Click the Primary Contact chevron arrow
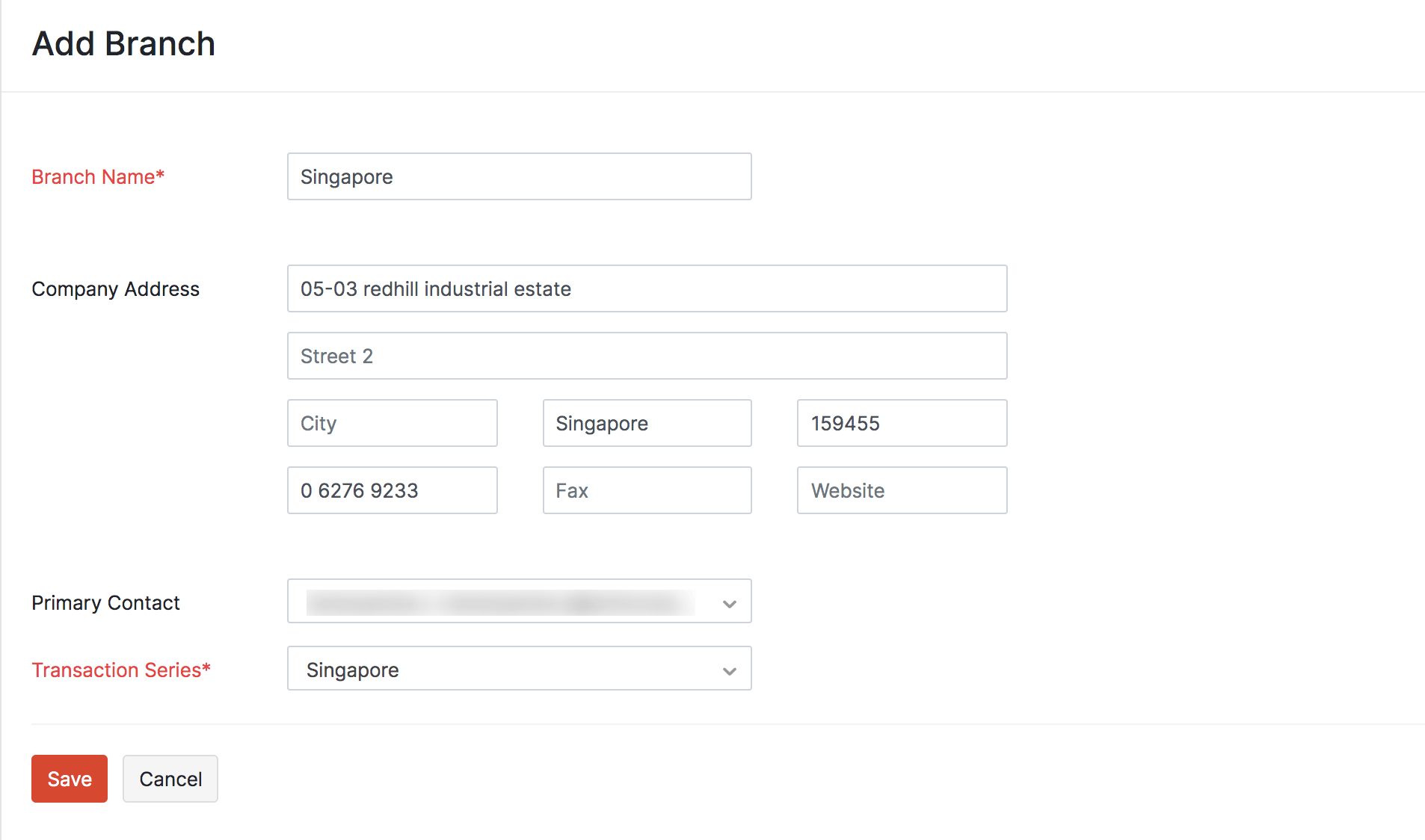1425x840 pixels. (730, 604)
